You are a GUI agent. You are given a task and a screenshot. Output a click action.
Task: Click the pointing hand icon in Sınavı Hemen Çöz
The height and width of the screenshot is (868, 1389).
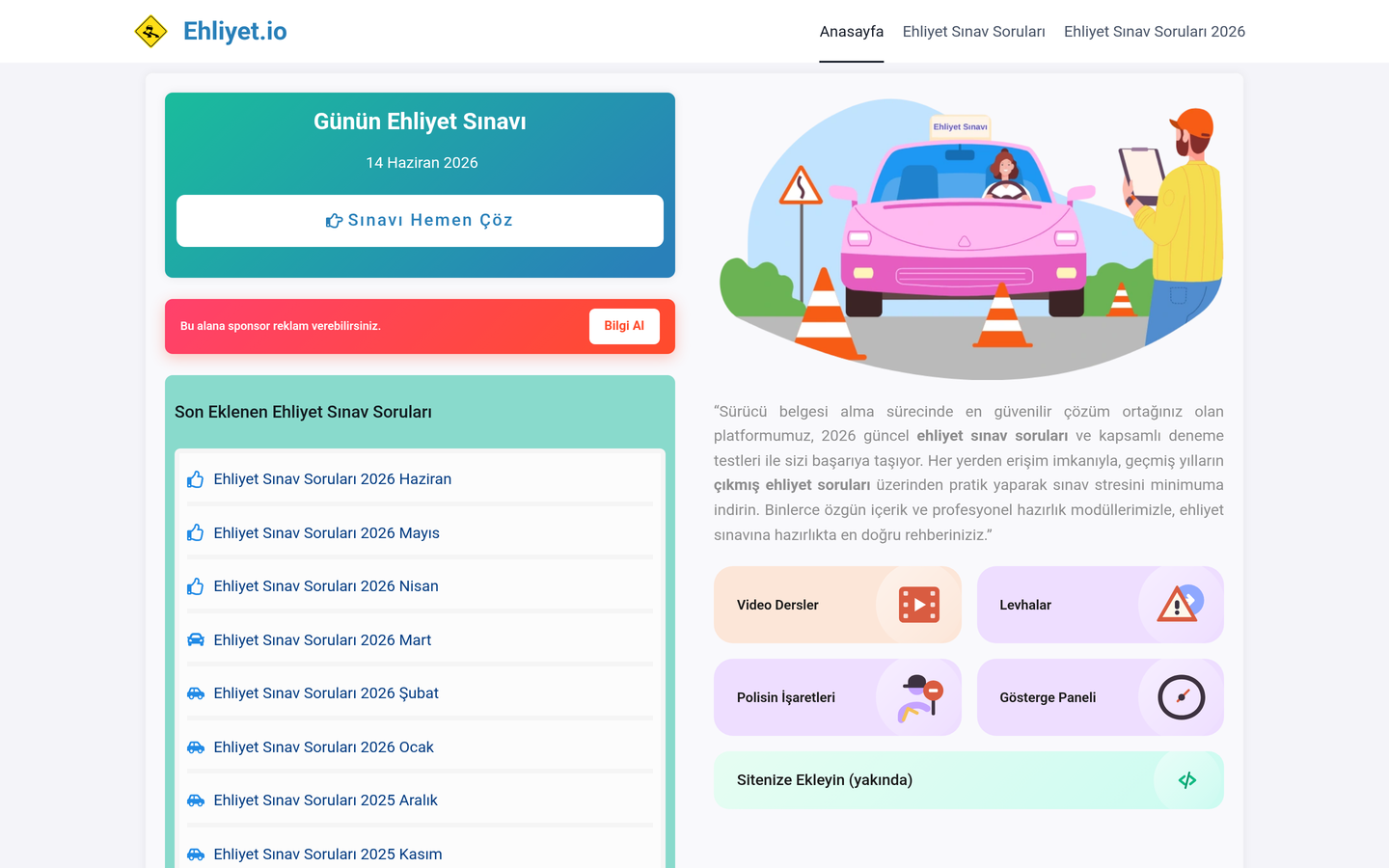335,221
